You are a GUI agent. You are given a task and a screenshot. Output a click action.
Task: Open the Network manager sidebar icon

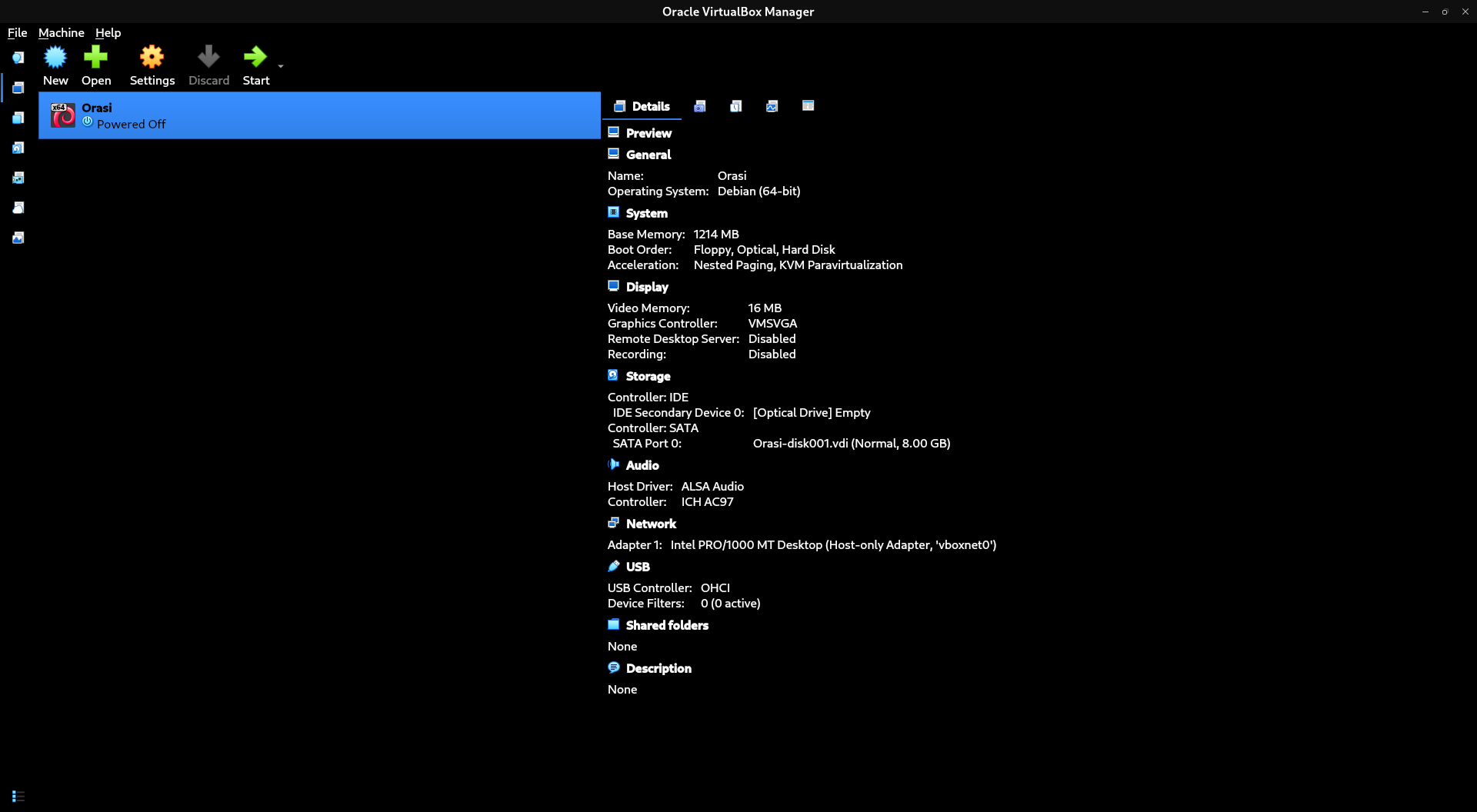tap(18, 178)
